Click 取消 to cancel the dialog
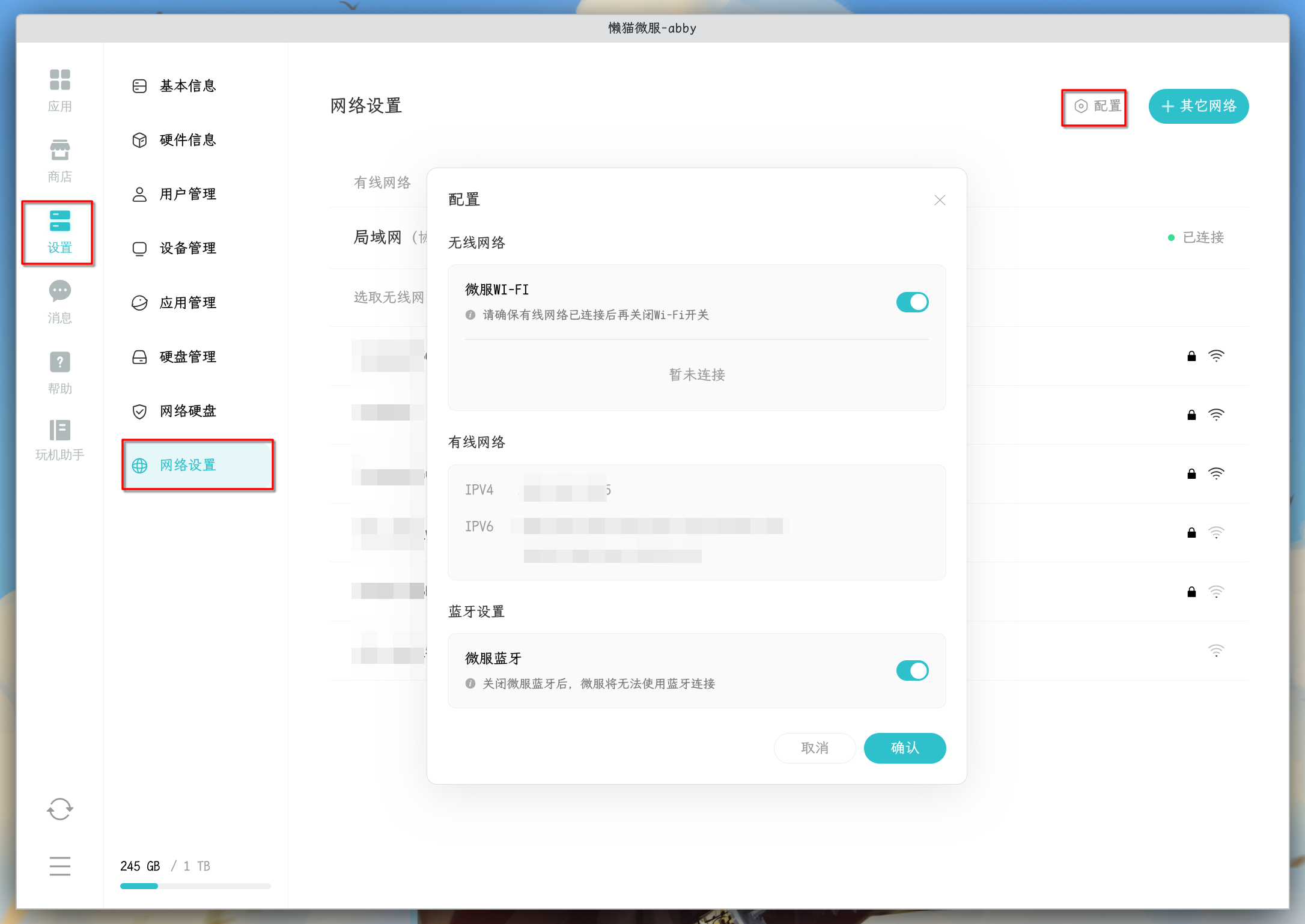1305x924 pixels. [815, 748]
